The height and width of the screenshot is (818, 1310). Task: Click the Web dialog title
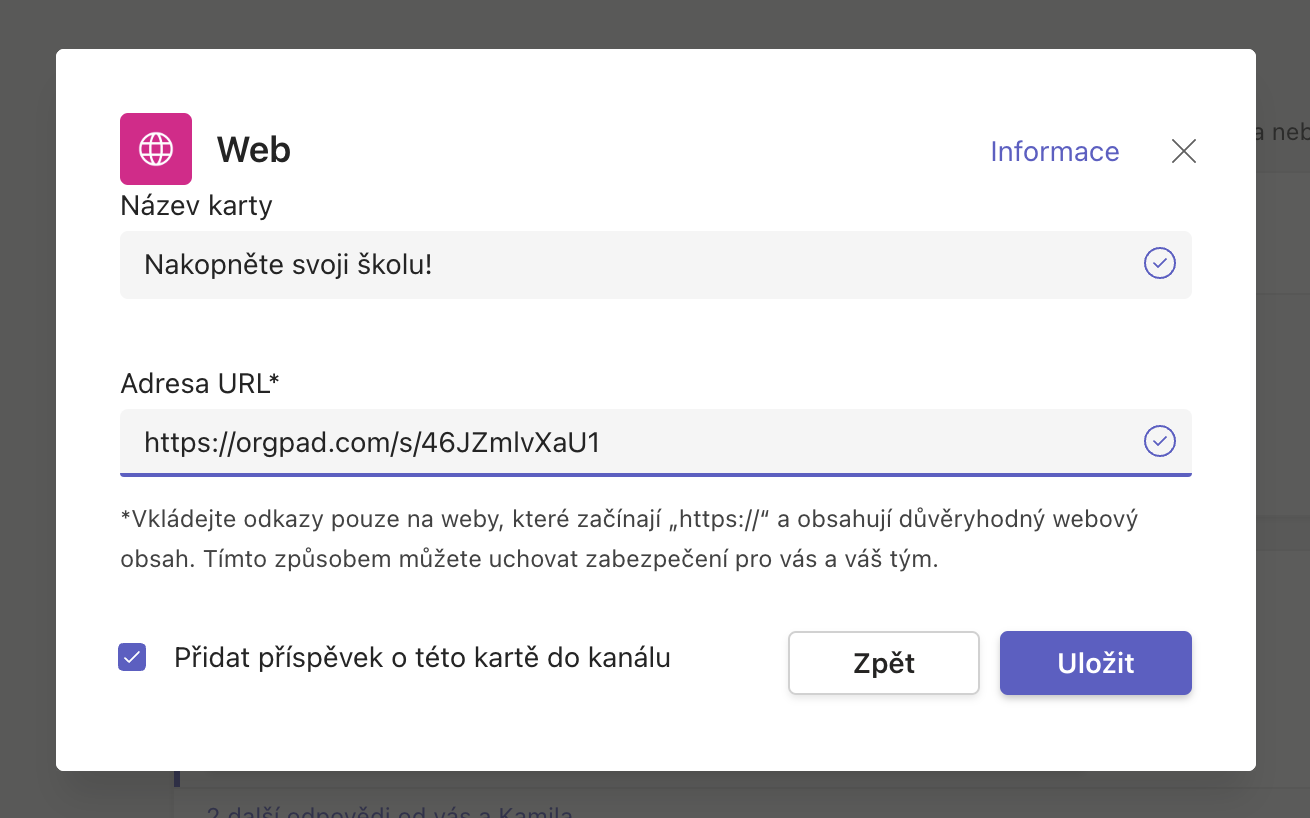253,148
